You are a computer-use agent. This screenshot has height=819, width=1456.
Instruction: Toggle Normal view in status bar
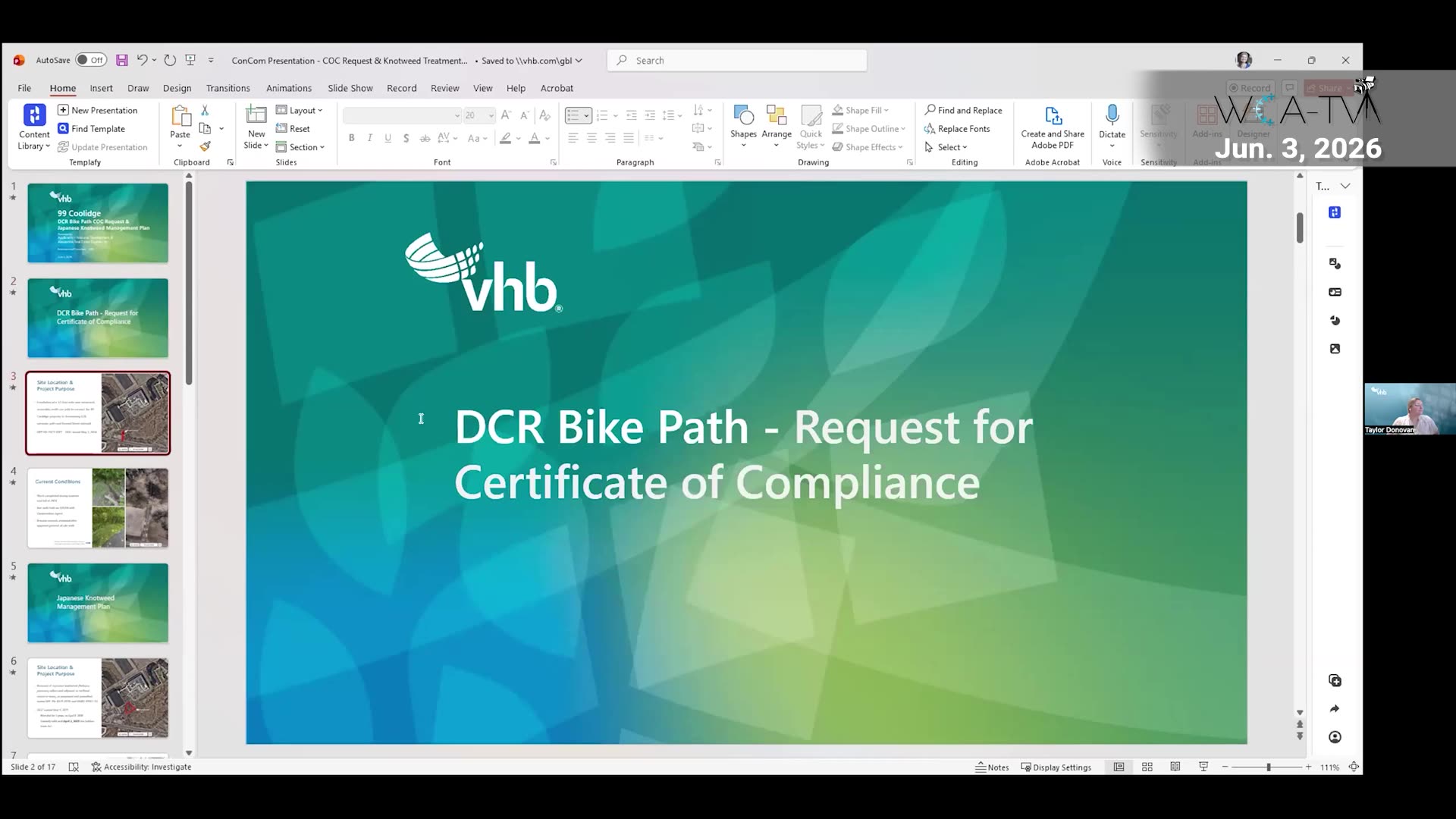coord(1119,767)
